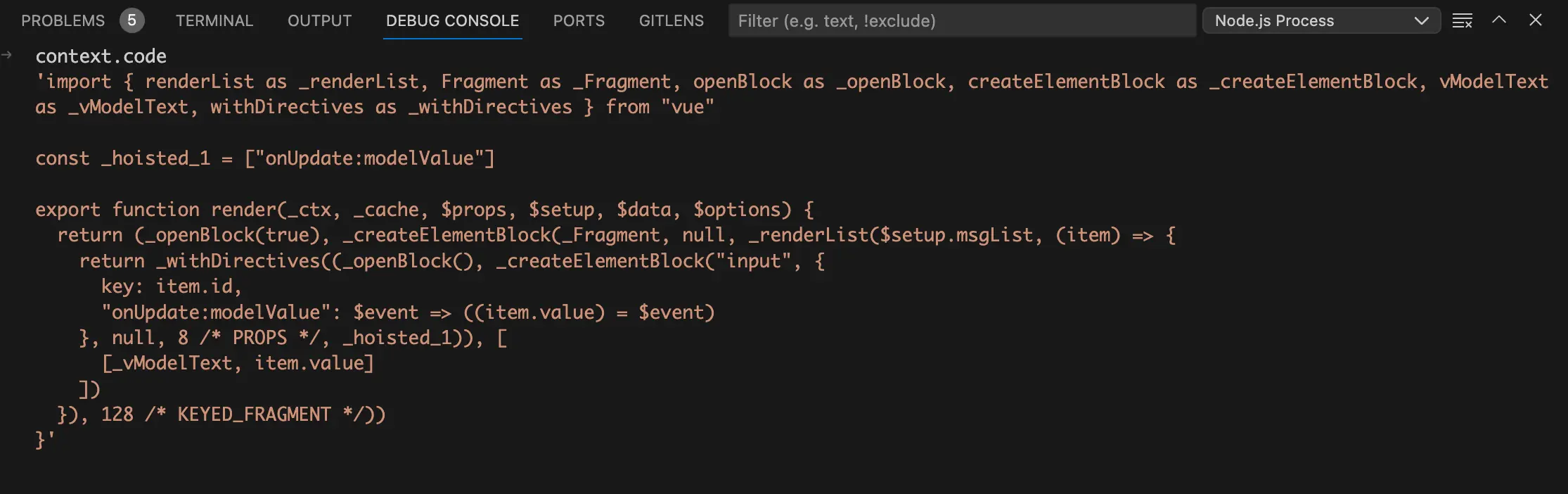Select the Debug Console tab

(x=452, y=20)
